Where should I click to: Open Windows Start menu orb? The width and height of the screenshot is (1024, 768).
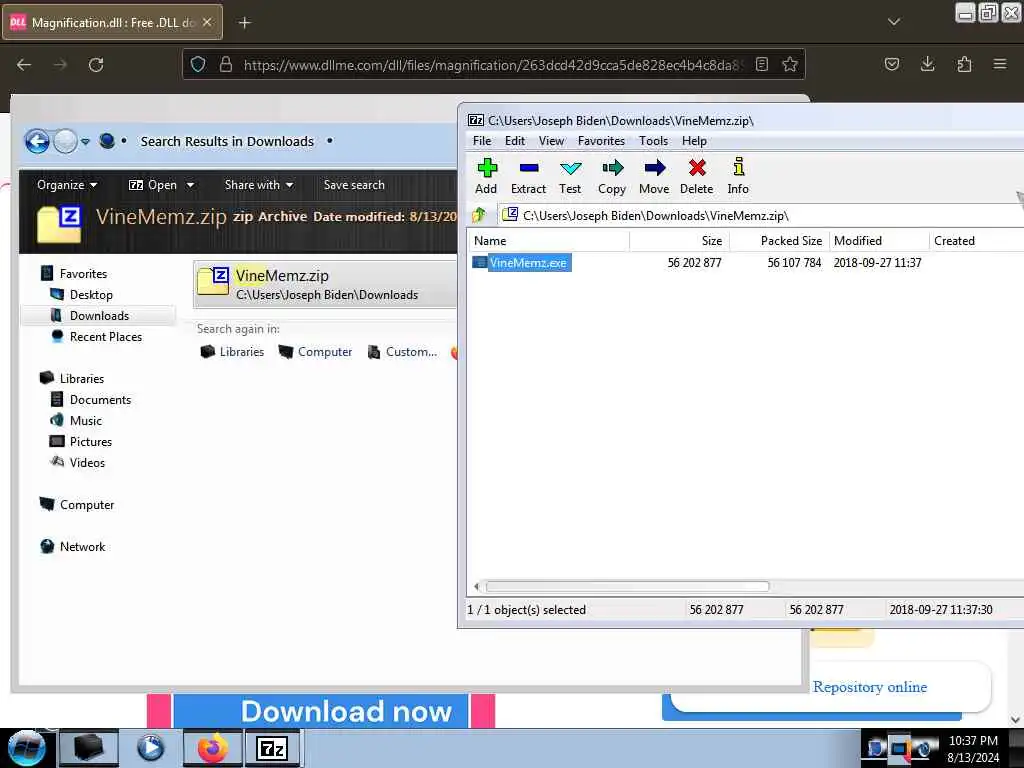pyautogui.click(x=26, y=748)
